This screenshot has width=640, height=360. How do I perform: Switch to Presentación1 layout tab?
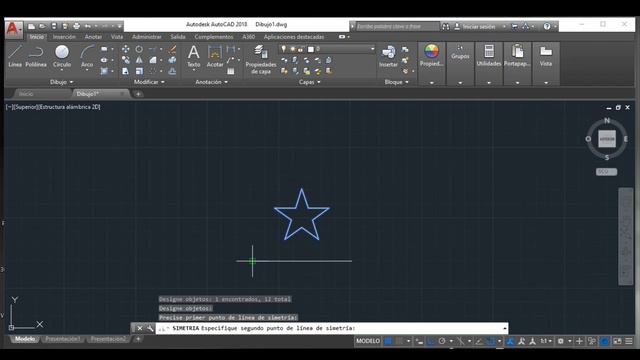62,339
